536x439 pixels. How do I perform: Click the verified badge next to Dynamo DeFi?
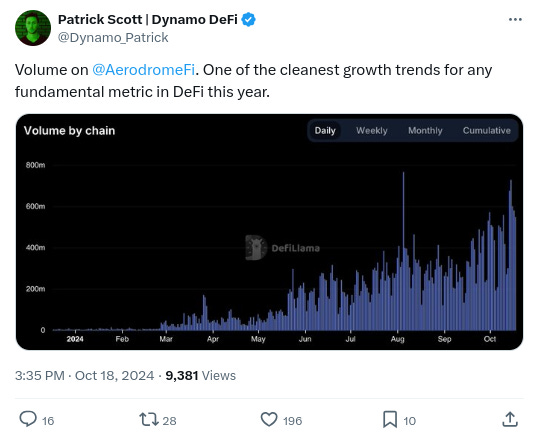pyautogui.click(x=249, y=19)
